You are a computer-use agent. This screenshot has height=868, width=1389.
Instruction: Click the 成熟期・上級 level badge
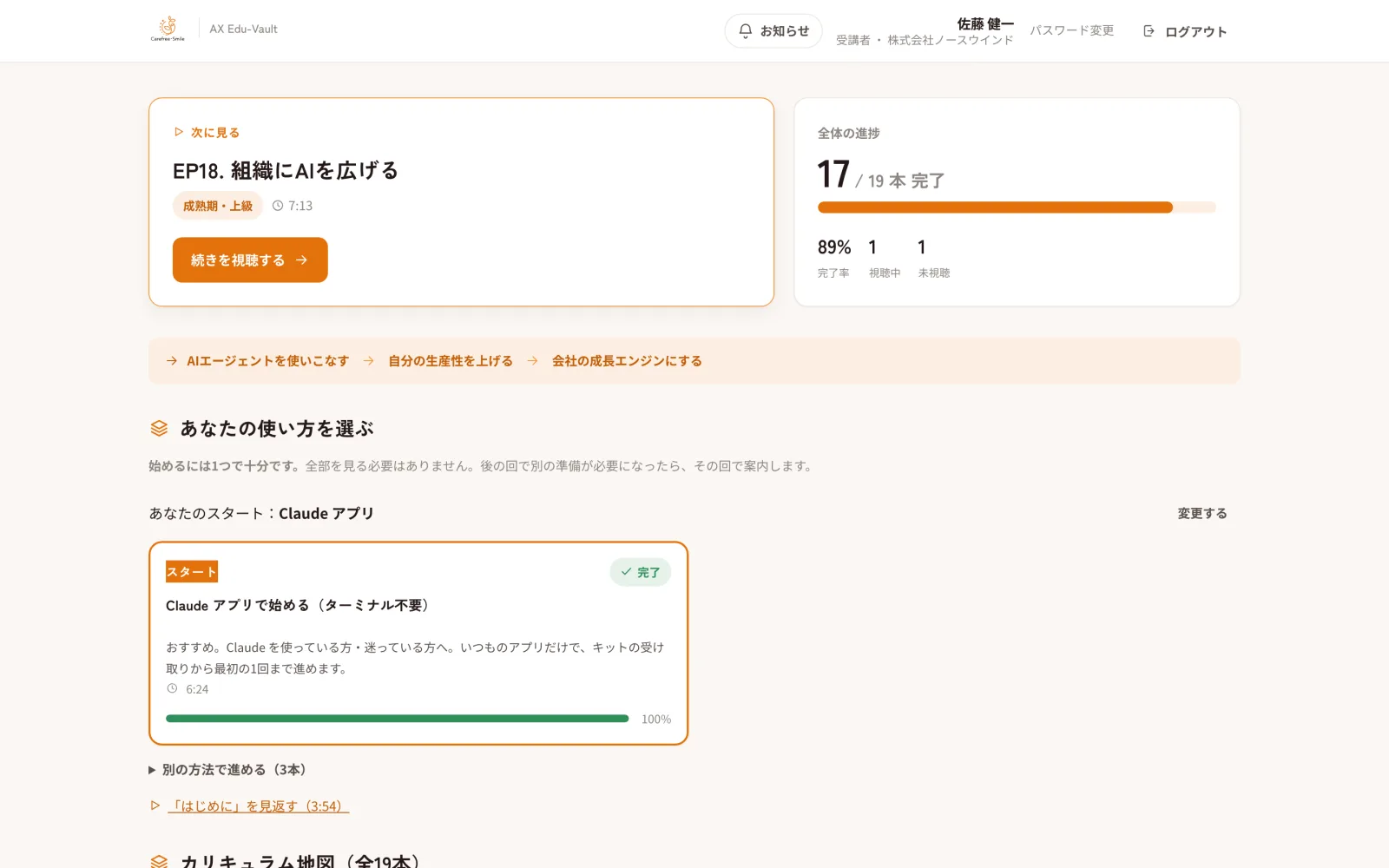coord(217,206)
